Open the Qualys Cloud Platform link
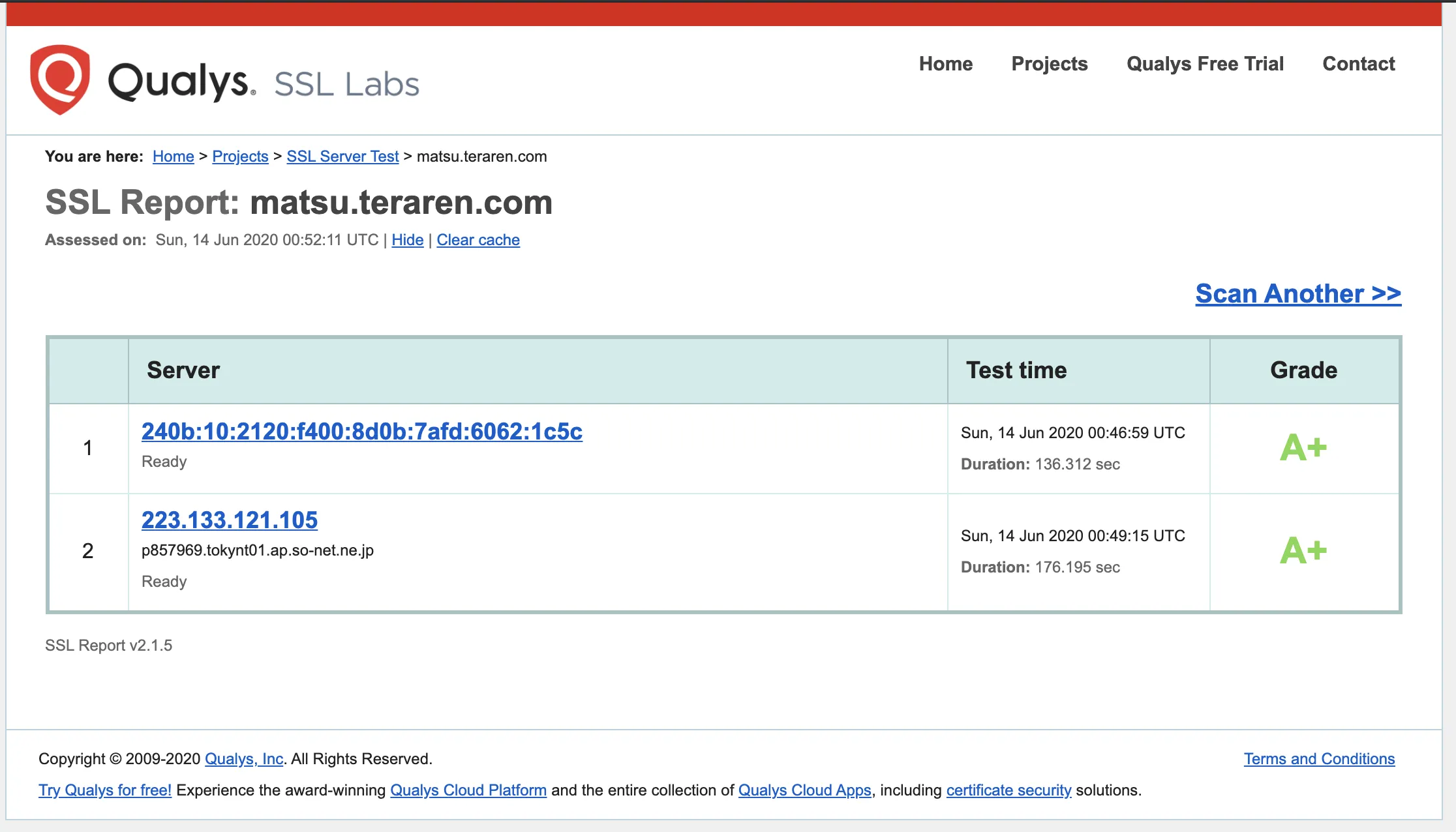The height and width of the screenshot is (832, 1456). 468,790
